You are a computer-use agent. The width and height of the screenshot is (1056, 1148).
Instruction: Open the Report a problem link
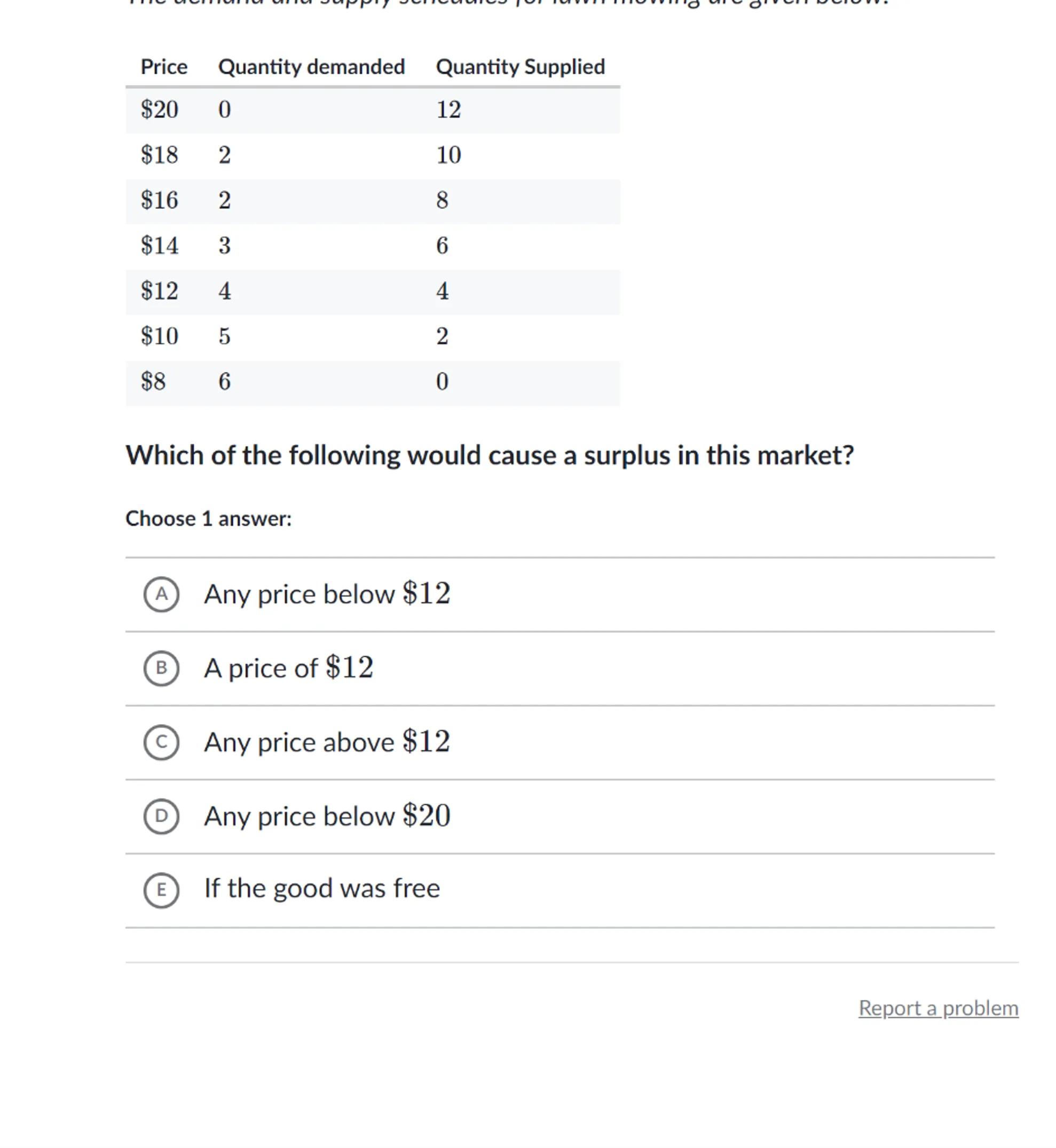pos(937,1008)
